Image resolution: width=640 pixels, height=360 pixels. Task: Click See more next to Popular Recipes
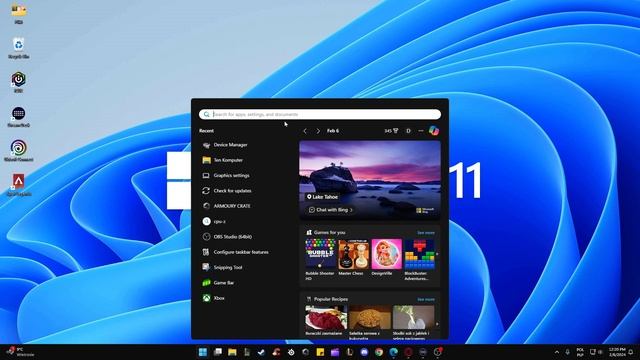pyautogui.click(x=426, y=300)
